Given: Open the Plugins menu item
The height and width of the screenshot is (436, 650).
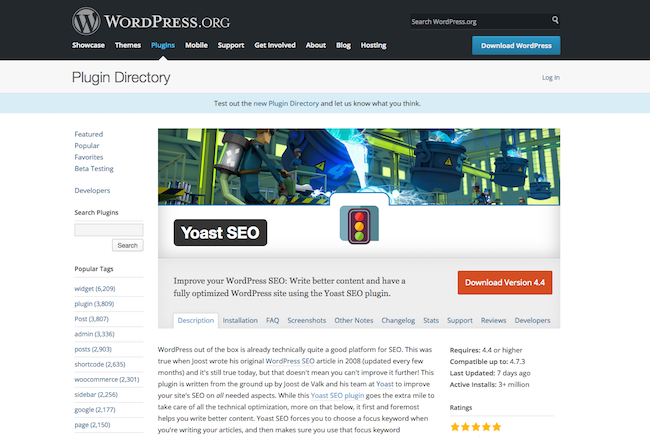Looking at the screenshot, I should coord(163,45).
